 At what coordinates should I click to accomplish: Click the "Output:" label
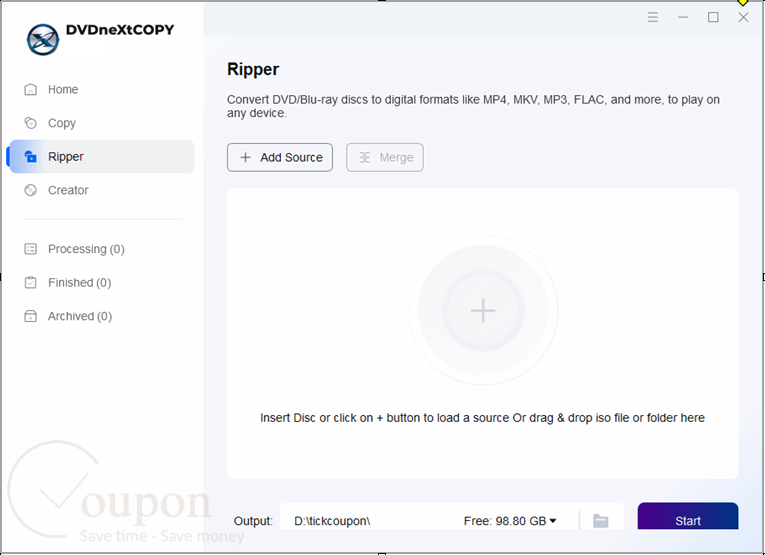253,521
